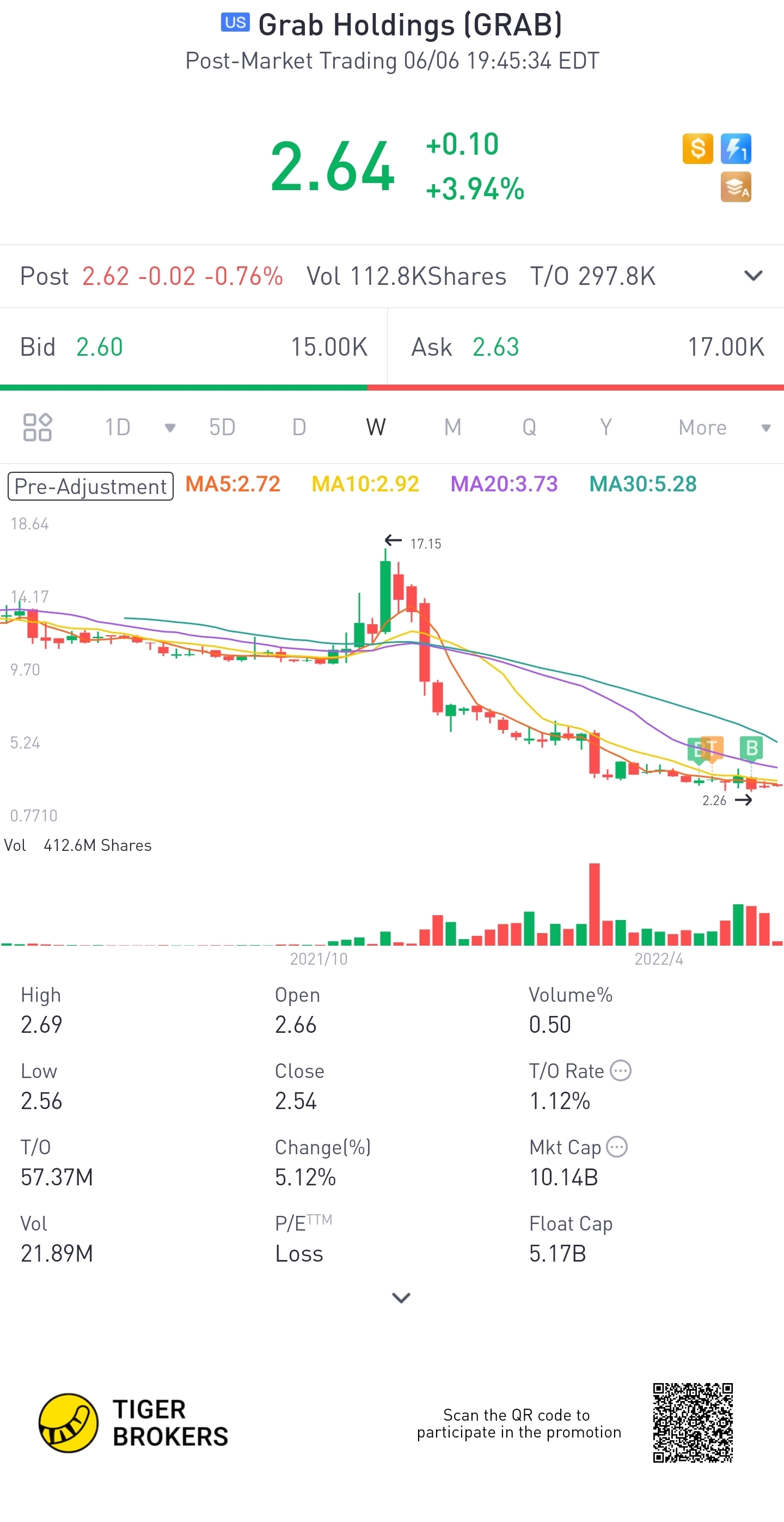Screen dimensions: 784x1522
Task: Select the Q quarterly chart tab
Action: point(530,427)
